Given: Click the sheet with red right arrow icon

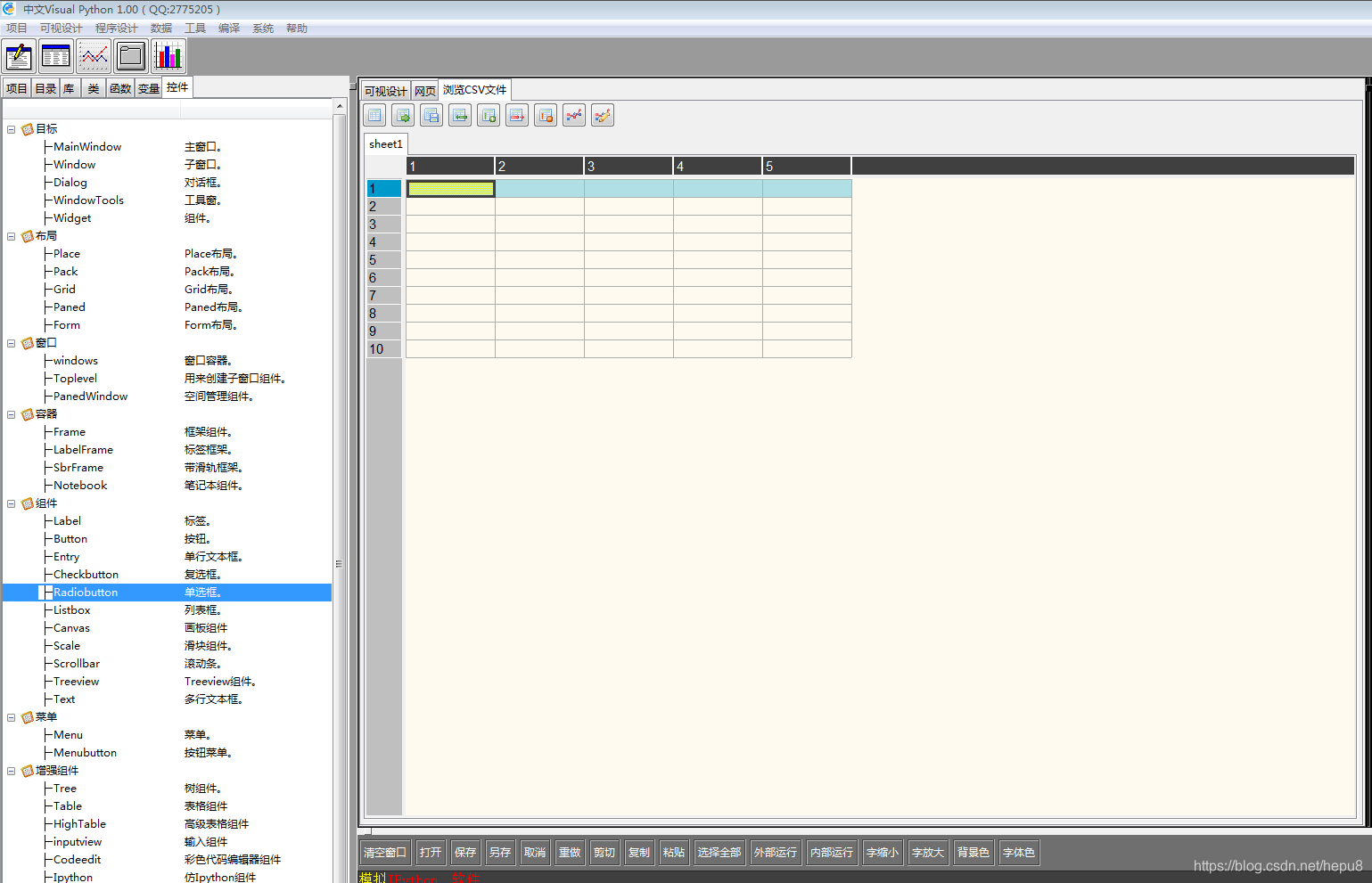Looking at the screenshot, I should [x=517, y=115].
